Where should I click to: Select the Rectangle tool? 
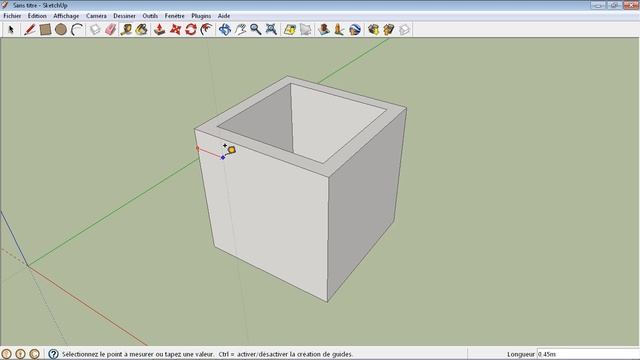[45, 29]
